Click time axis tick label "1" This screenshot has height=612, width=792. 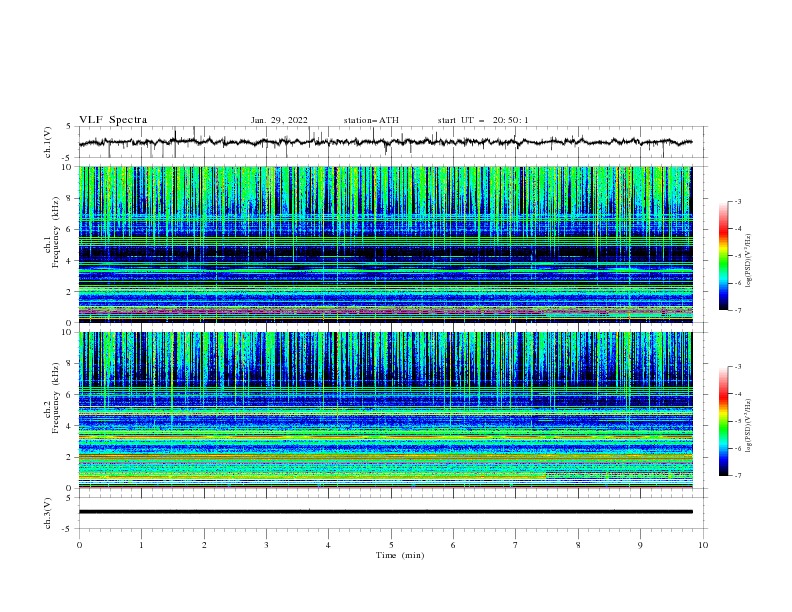pyautogui.click(x=141, y=545)
